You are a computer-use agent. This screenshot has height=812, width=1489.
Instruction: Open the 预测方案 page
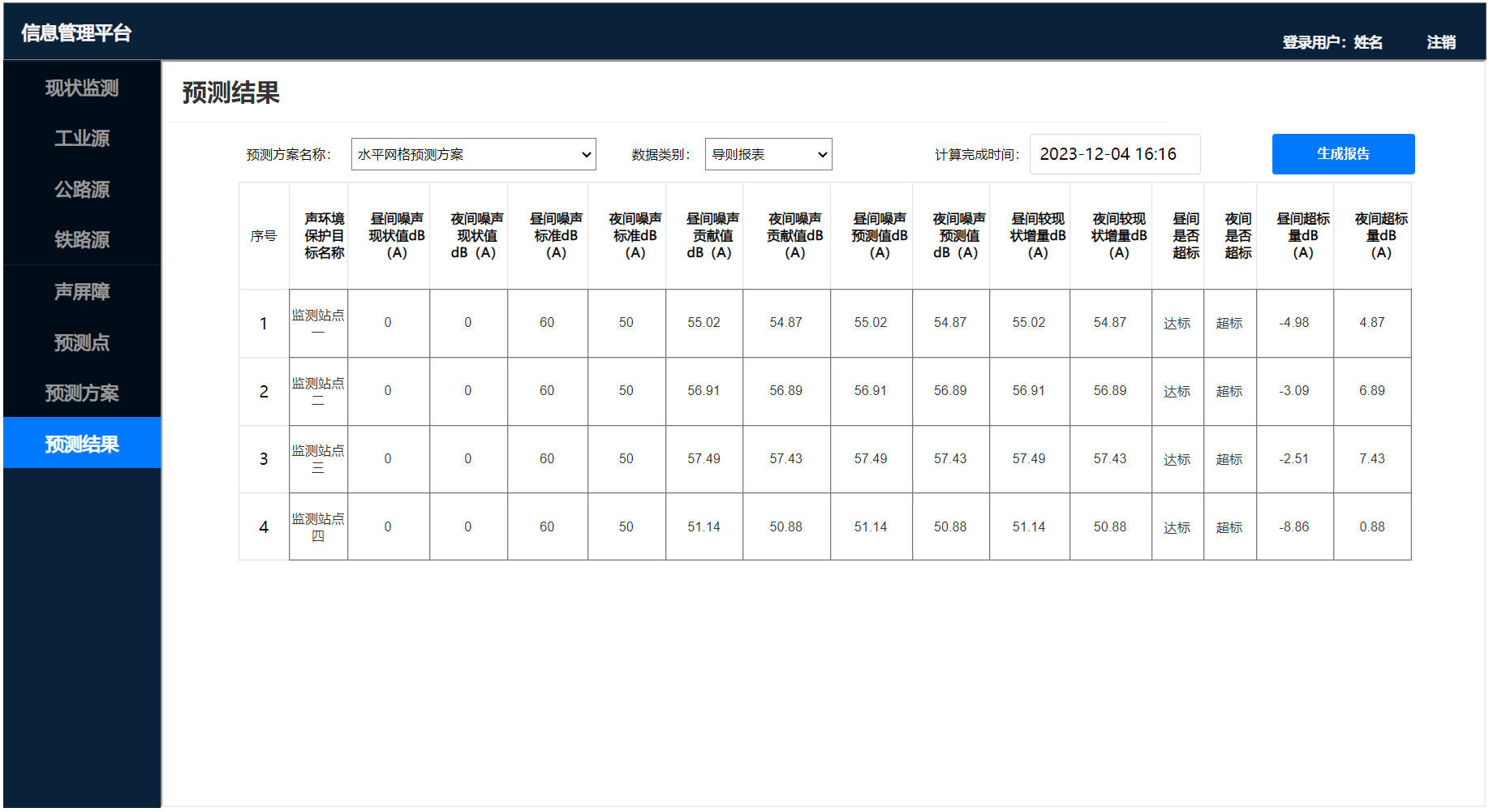click(x=82, y=393)
